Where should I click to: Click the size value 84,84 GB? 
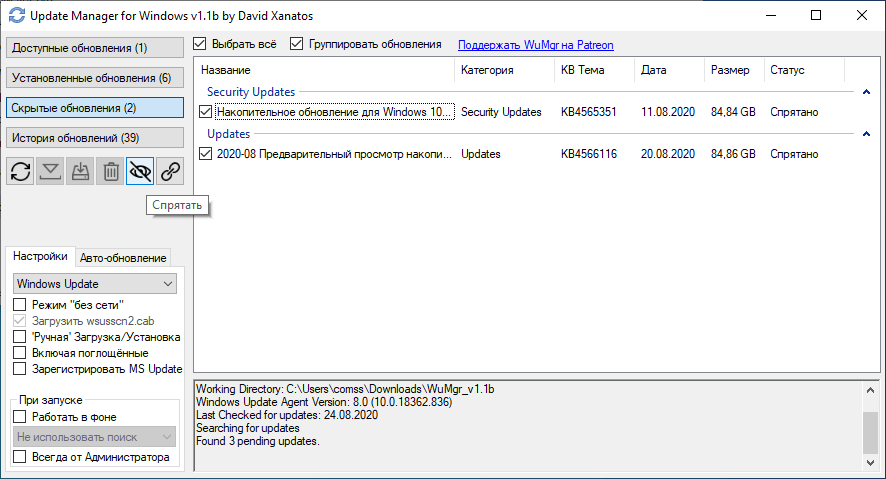point(733,112)
